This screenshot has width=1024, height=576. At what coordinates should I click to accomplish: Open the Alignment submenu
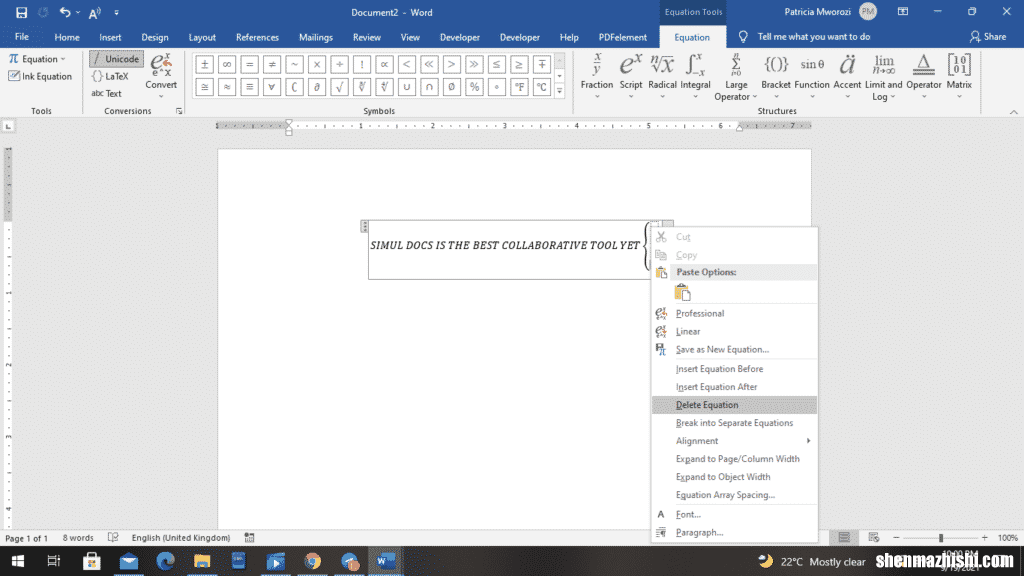(x=734, y=441)
